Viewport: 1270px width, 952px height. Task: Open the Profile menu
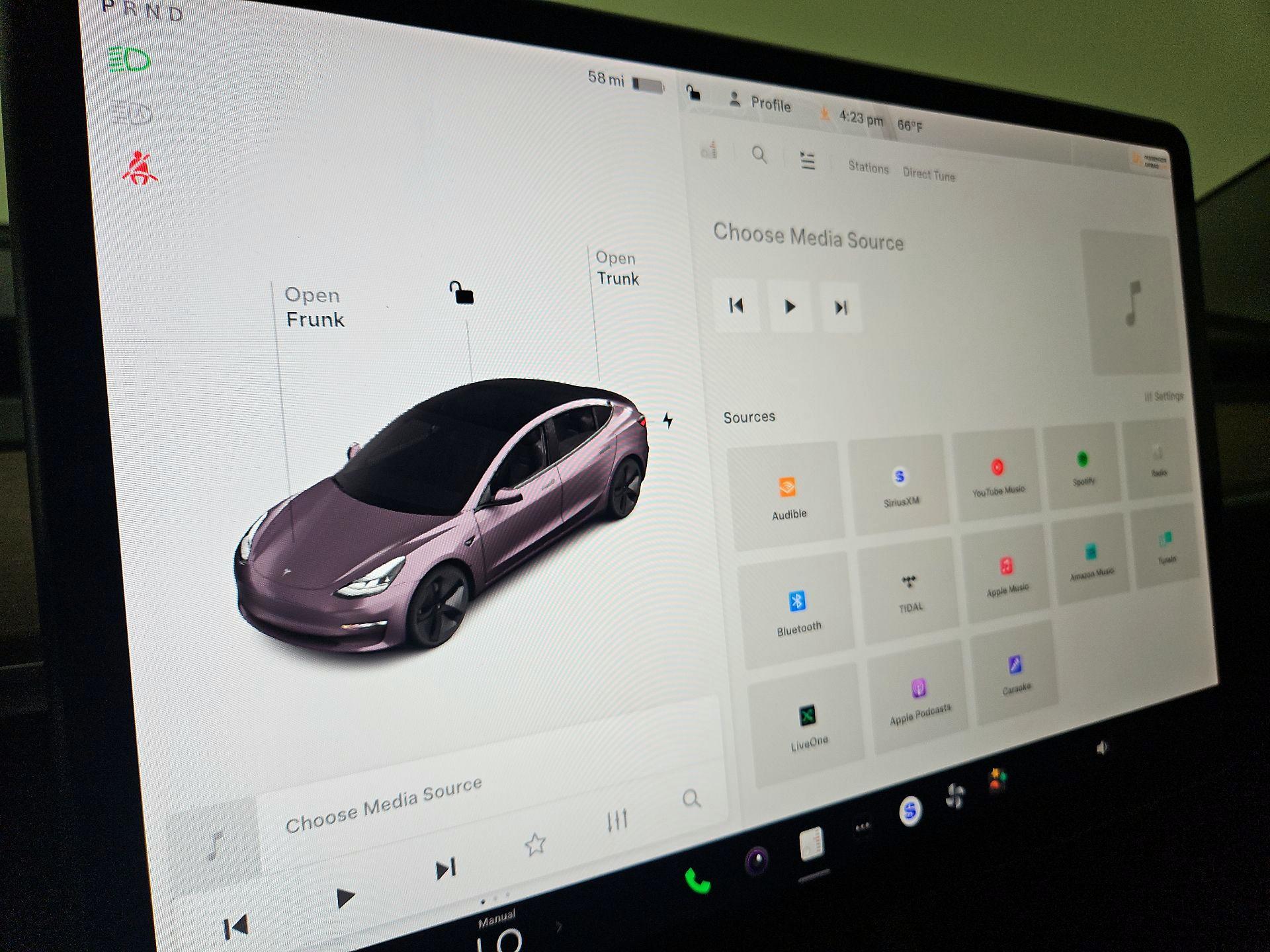point(759,103)
